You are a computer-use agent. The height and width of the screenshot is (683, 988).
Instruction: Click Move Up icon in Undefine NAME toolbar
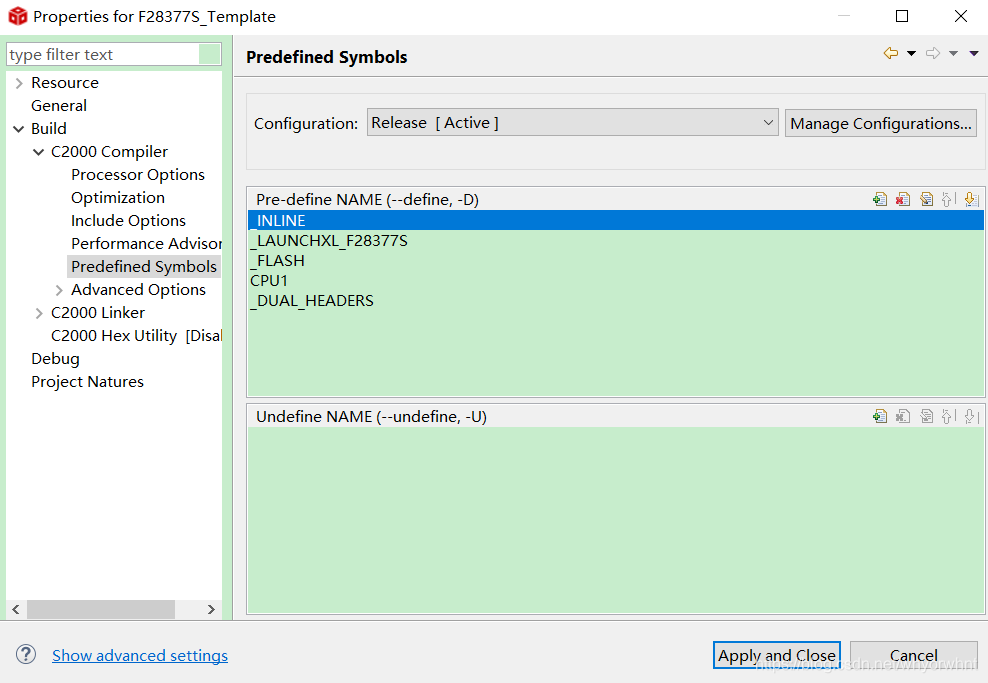pyautogui.click(x=948, y=416)
